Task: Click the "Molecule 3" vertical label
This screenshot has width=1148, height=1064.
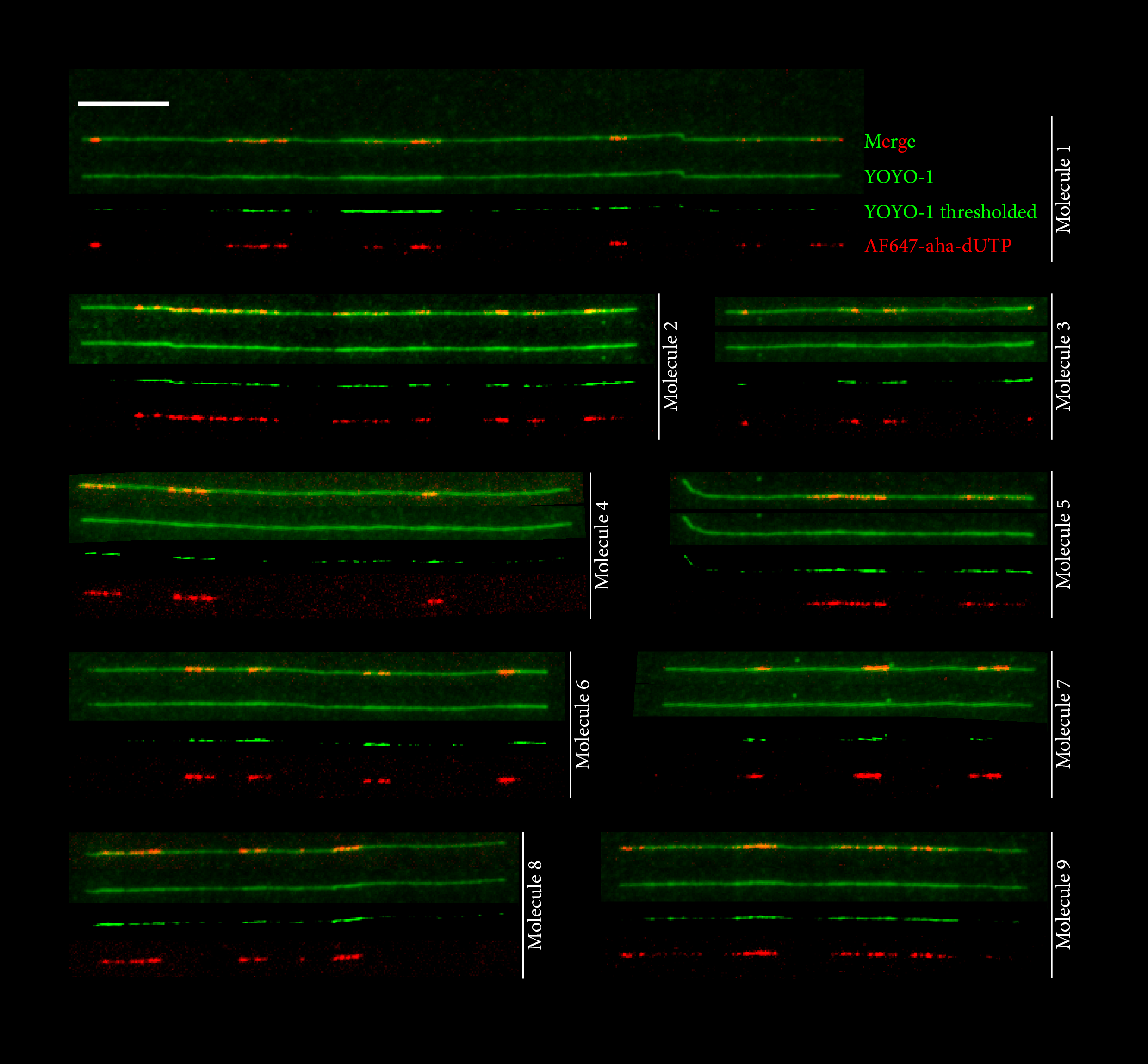Action: [x=1063, y=366]
